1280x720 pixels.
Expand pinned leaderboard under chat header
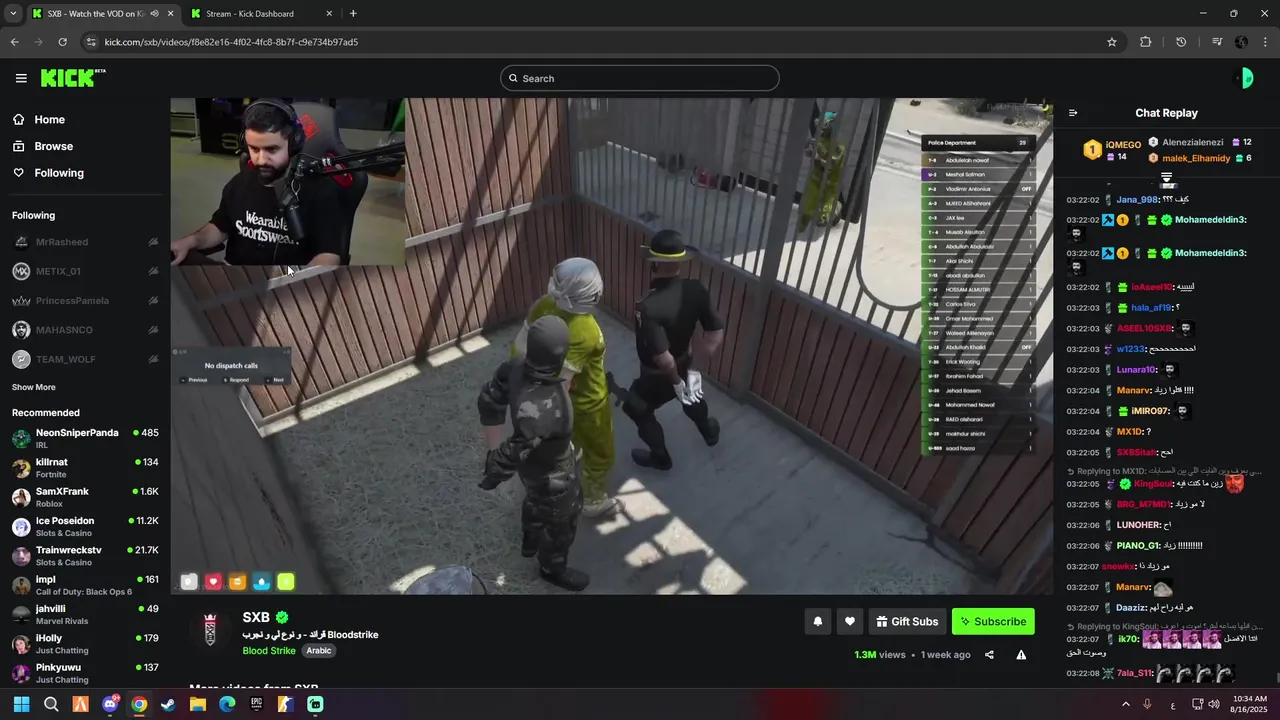[x=1166, y=177]
